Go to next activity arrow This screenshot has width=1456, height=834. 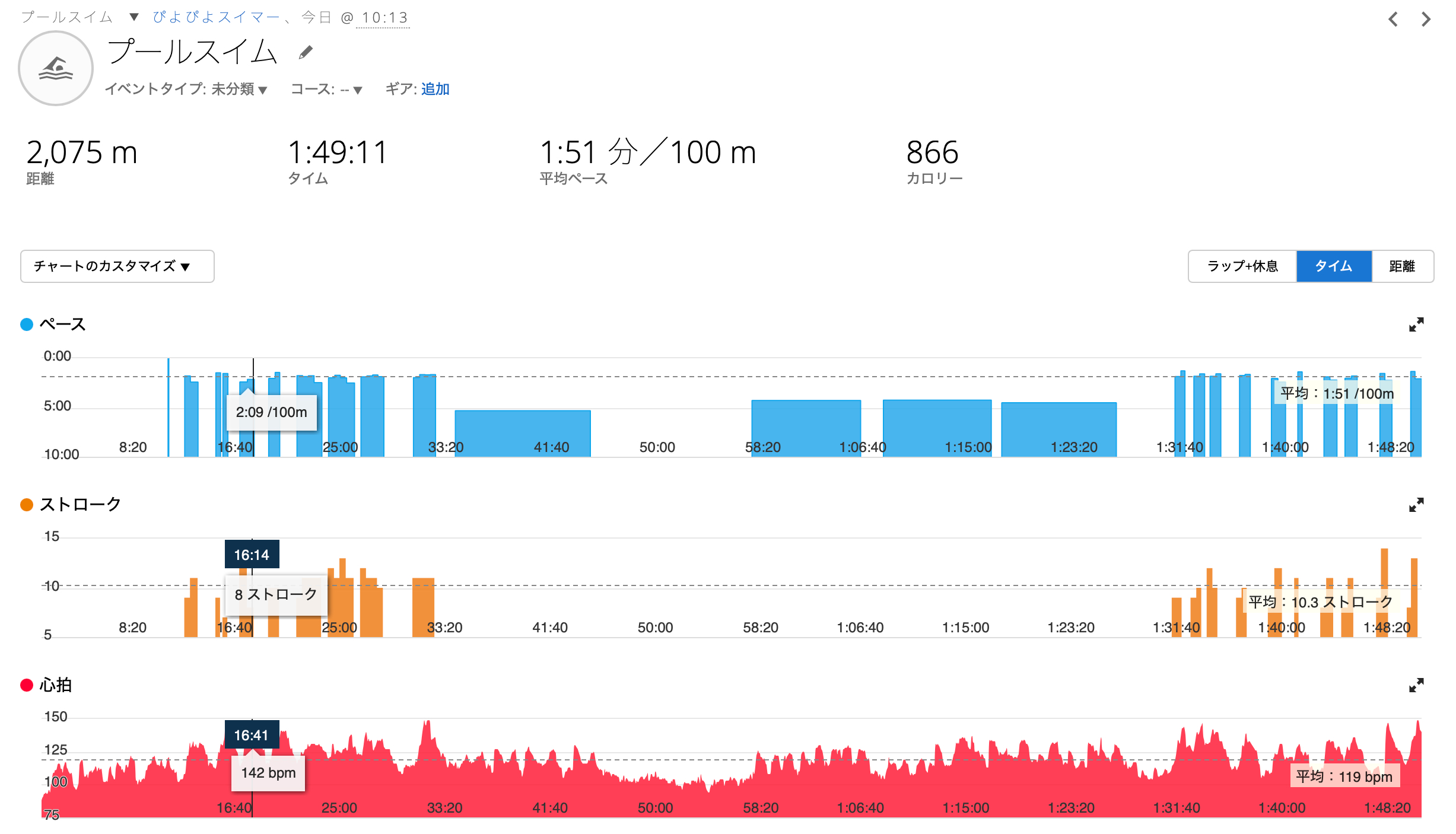click(x=1426, y=20)
